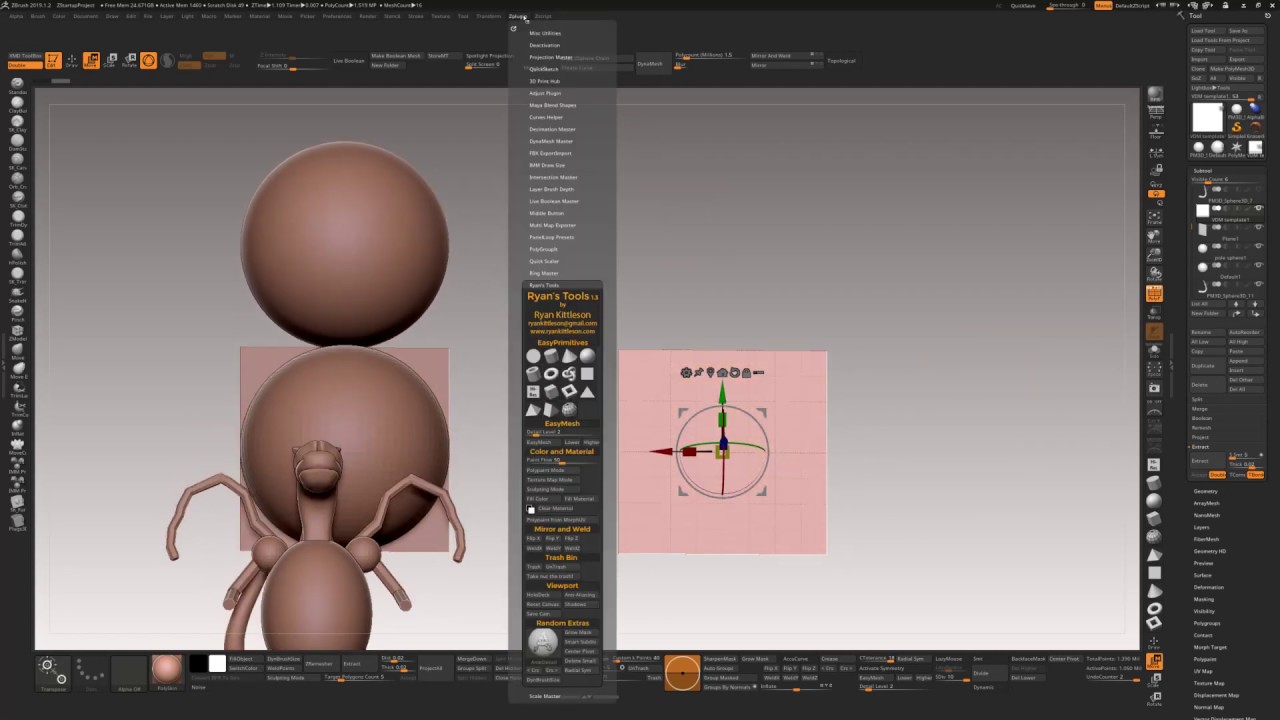
Task: Expand Geometry section in Tool palette
Action: [1205, 491]
